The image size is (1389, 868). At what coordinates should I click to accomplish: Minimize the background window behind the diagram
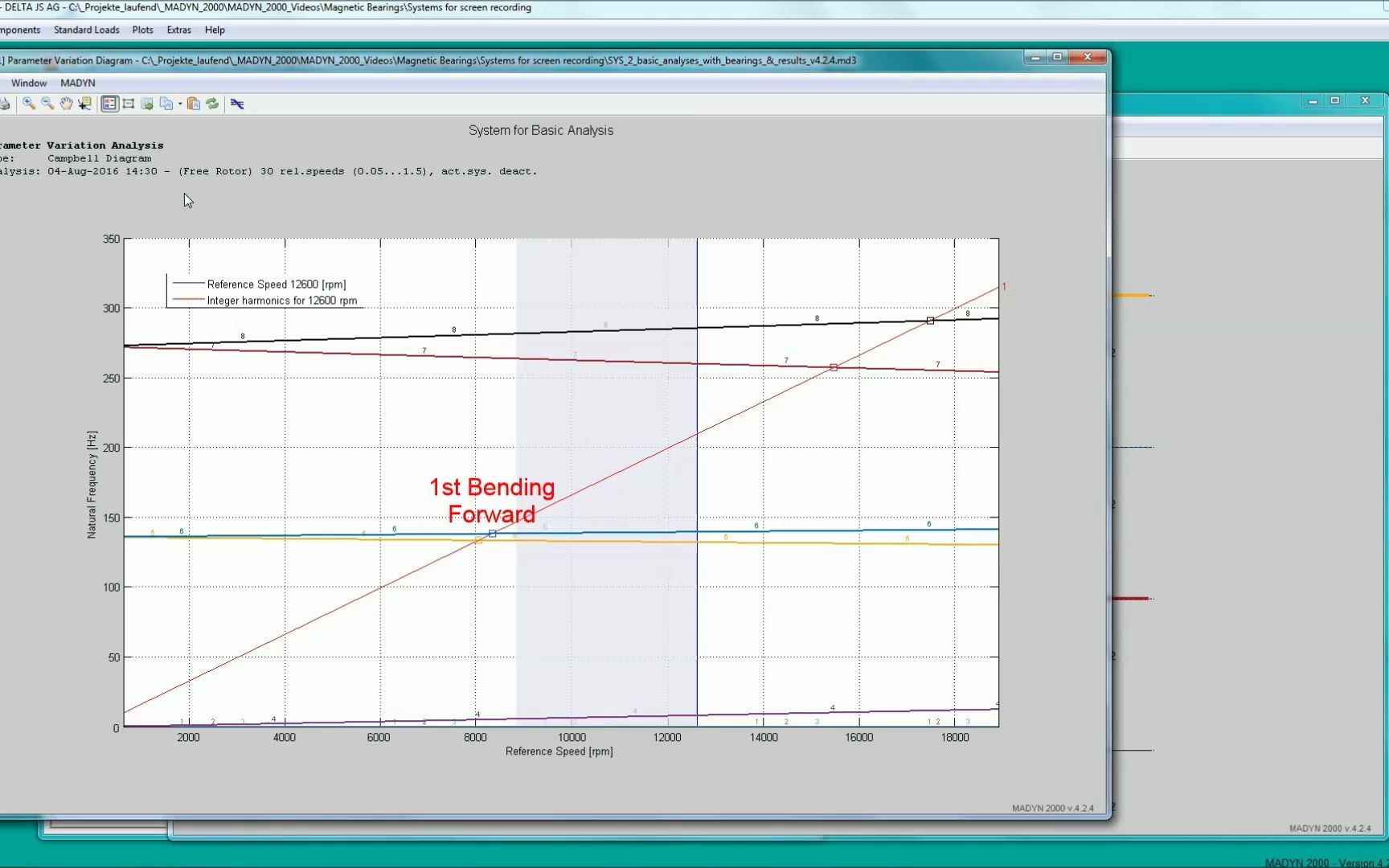(1313, 100)
